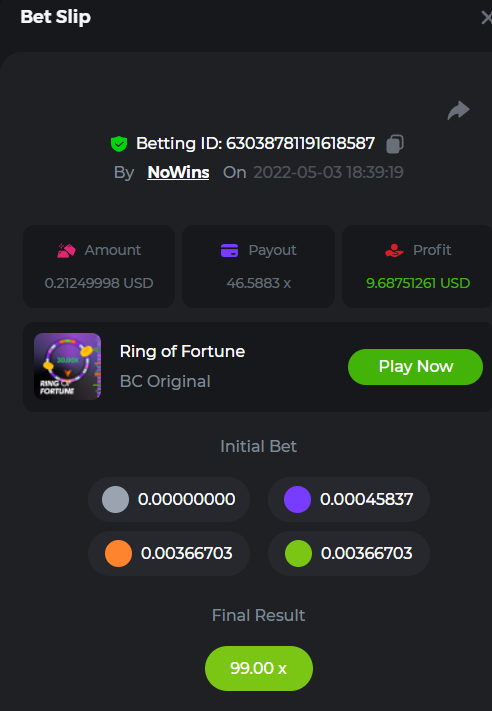Viewport: 492px width, 711px height.
Task: Click the Amount money icon
Action: [x=66, y=250]
